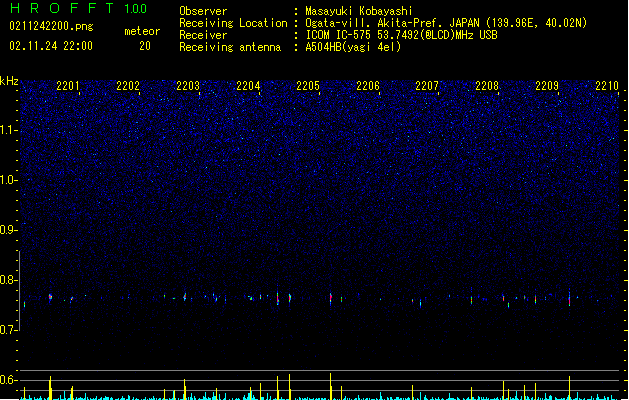629x400 pixels.
Task: Click the meteor label
Action: coord(142,31)
